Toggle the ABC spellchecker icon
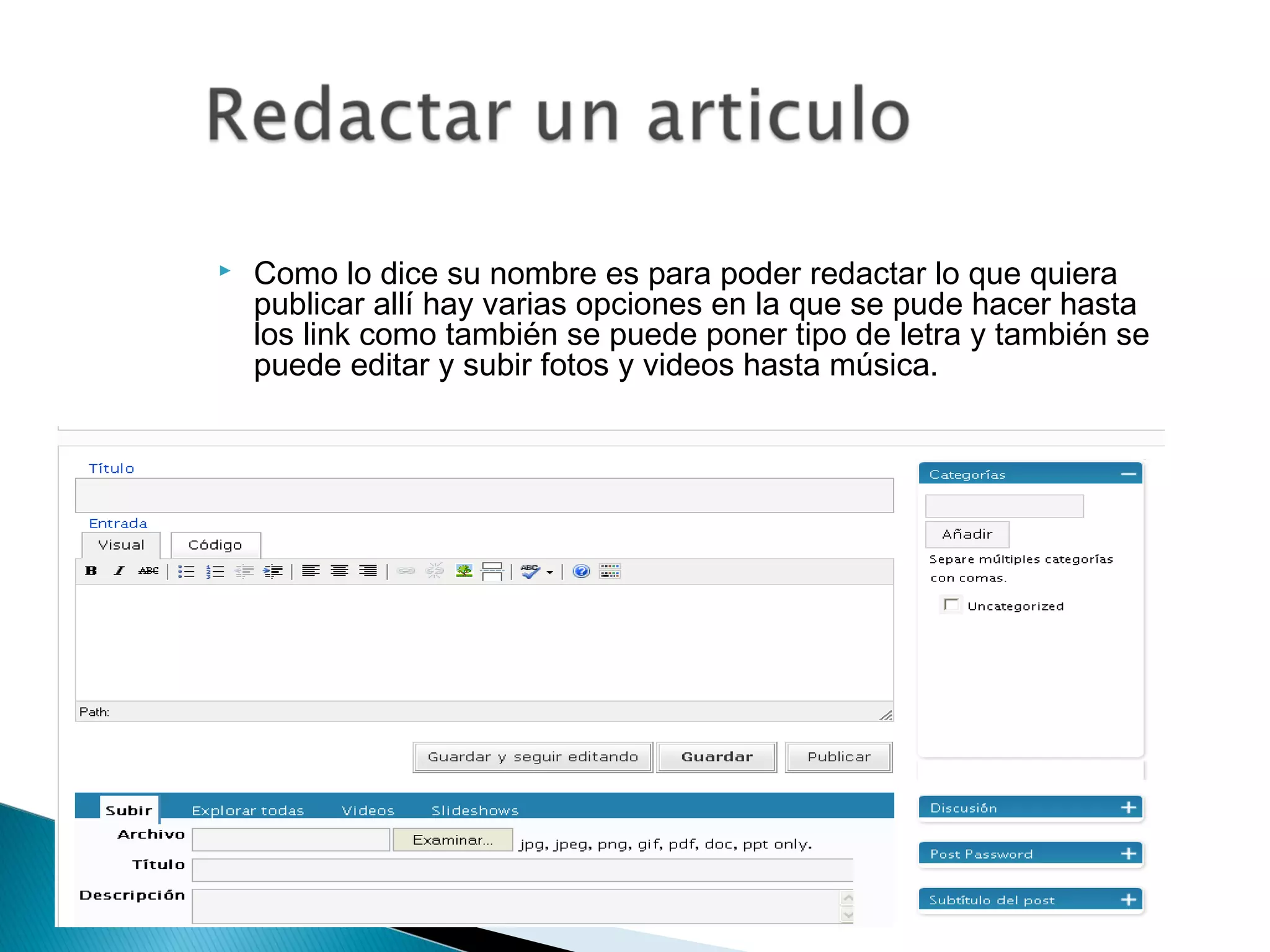 click(x=530, y=571)
